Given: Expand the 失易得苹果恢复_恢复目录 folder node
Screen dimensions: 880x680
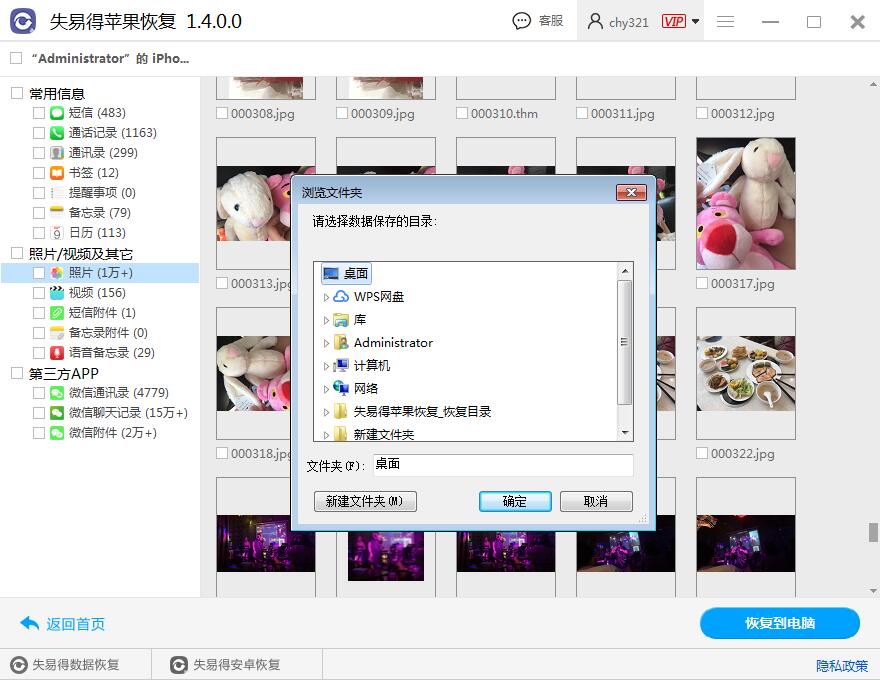Looking at the screenshot, I should [x=326, y=412].
